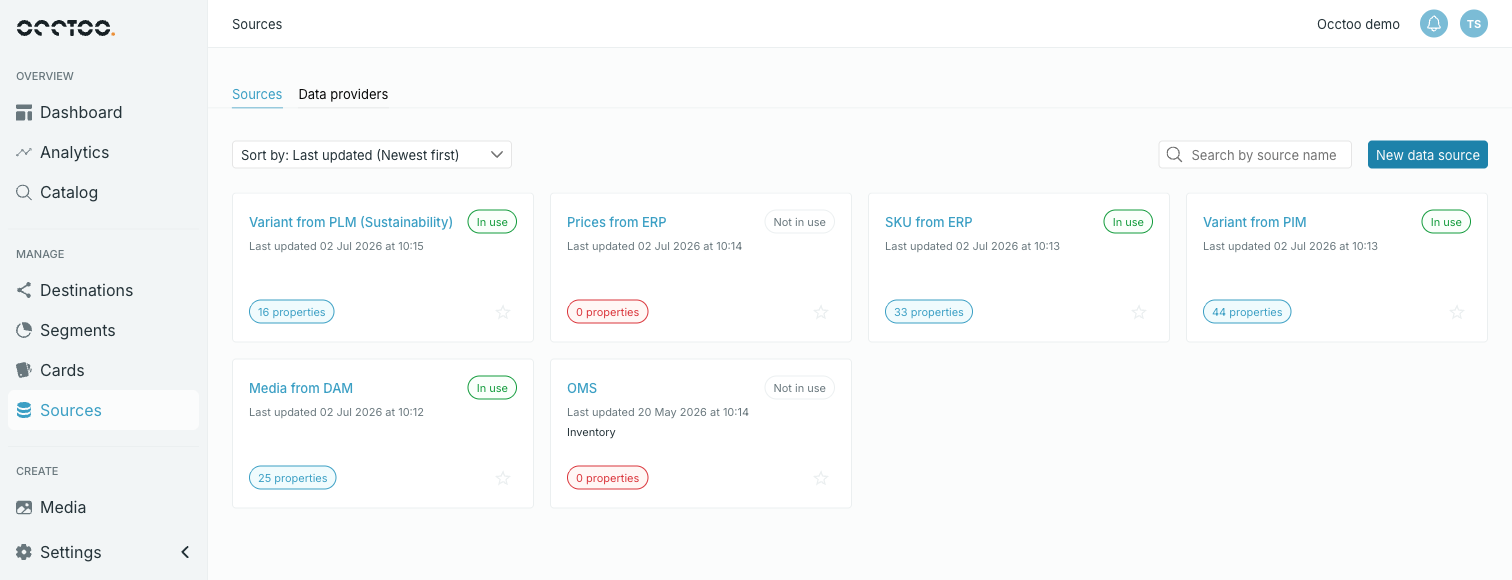Viewport: 1512px width, 580px height.
Task: Open the SKU from ERP source
Action: [x=929, y=222]
